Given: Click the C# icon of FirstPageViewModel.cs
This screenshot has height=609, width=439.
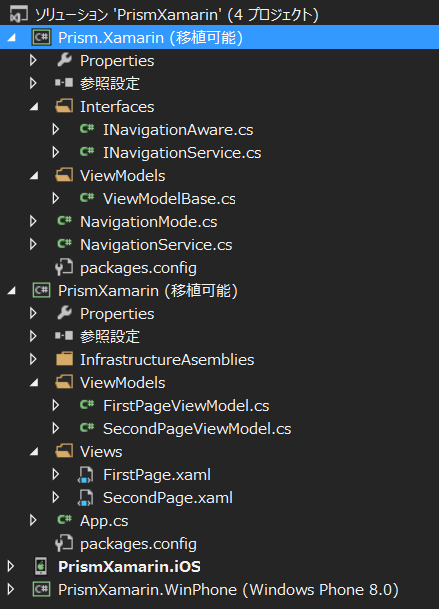Looking at the screenshot, I should [87, 405].
